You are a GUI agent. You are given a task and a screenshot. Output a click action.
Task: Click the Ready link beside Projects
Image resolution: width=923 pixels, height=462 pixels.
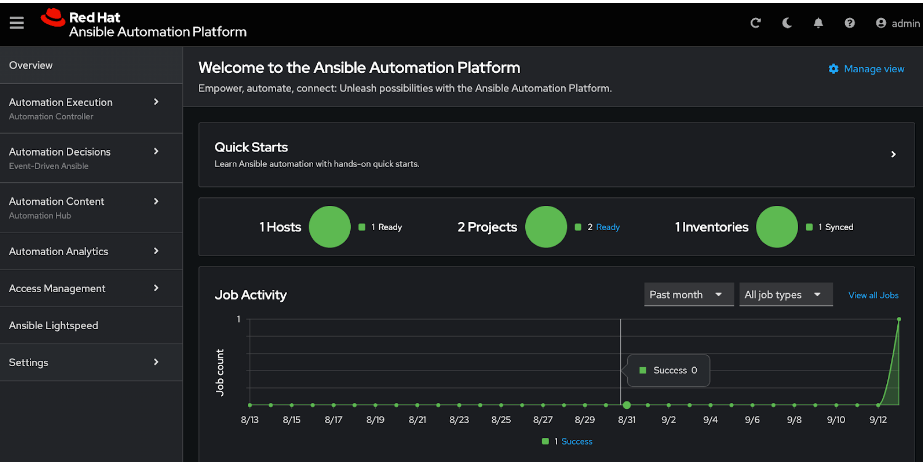click(607, 227)
